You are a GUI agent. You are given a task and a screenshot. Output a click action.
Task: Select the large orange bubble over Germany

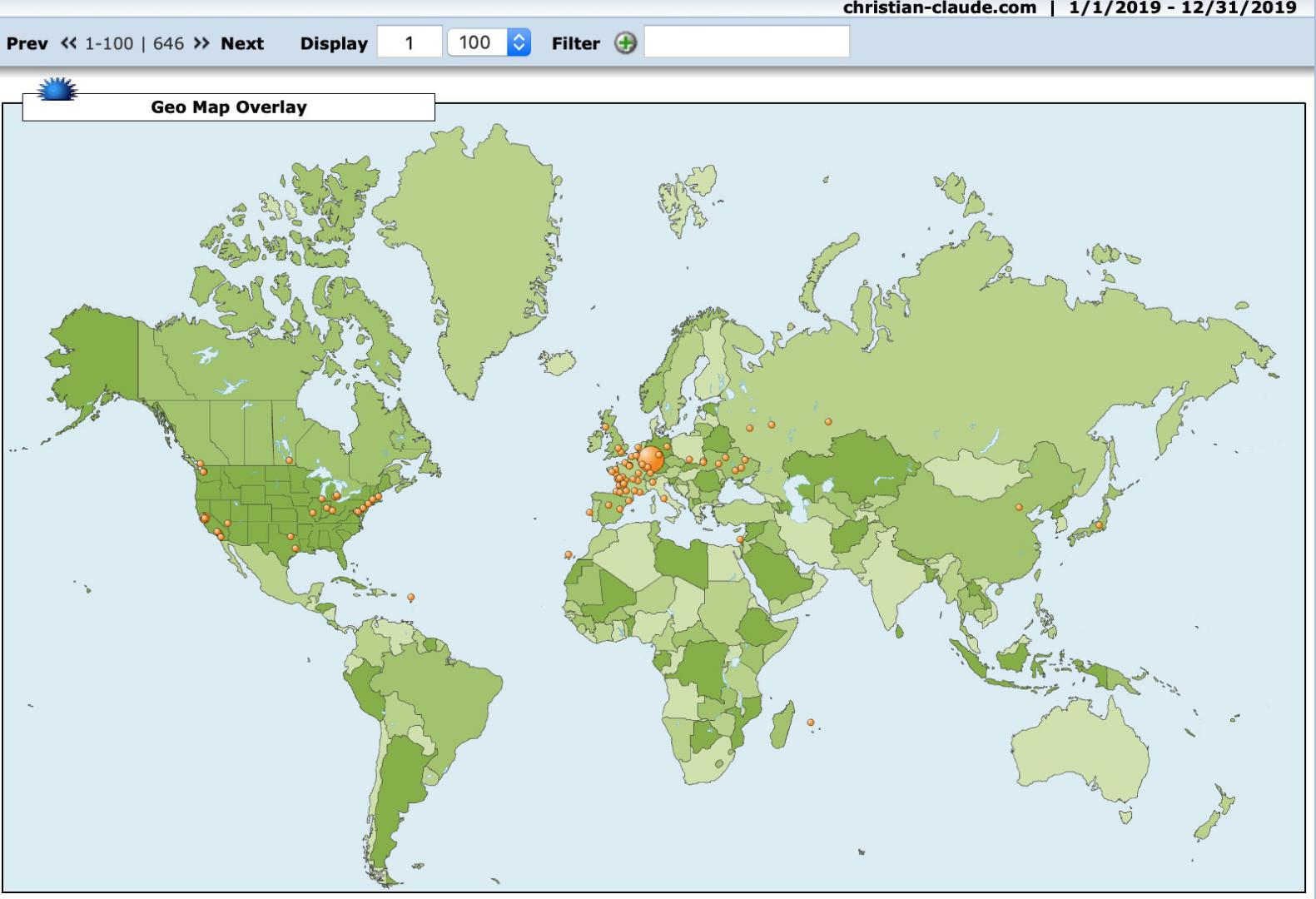pyautogui.click(x=651, y=459)
